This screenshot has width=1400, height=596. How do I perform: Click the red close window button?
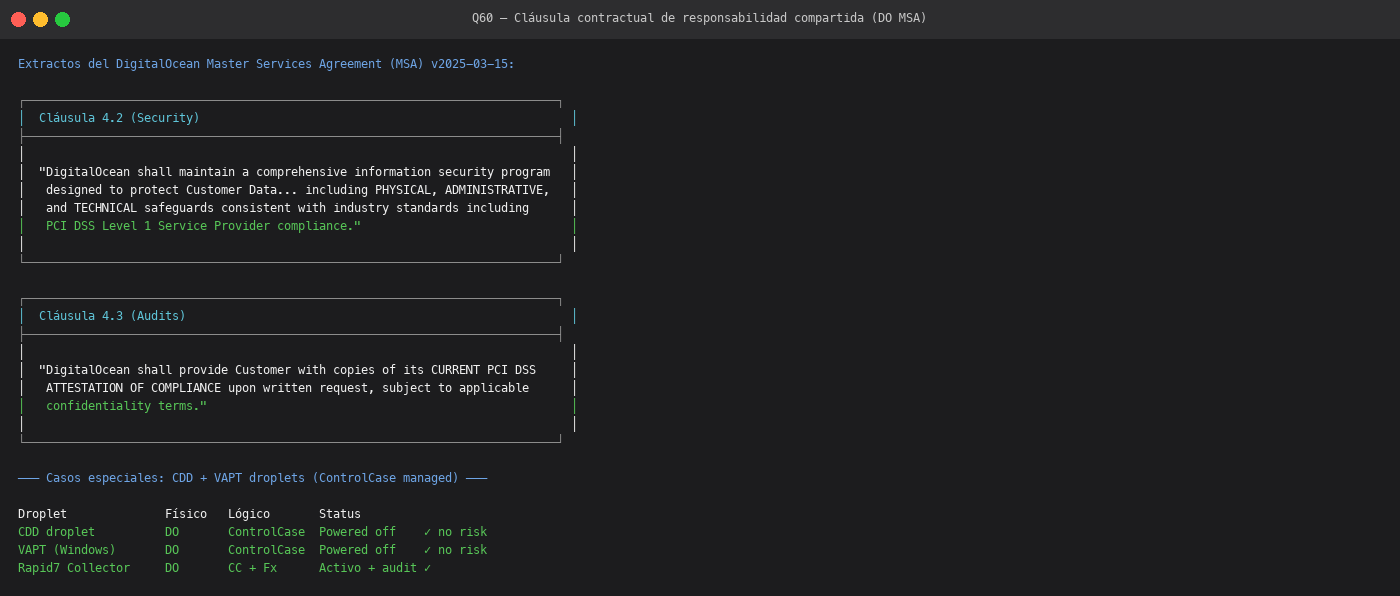click(18, 19)
